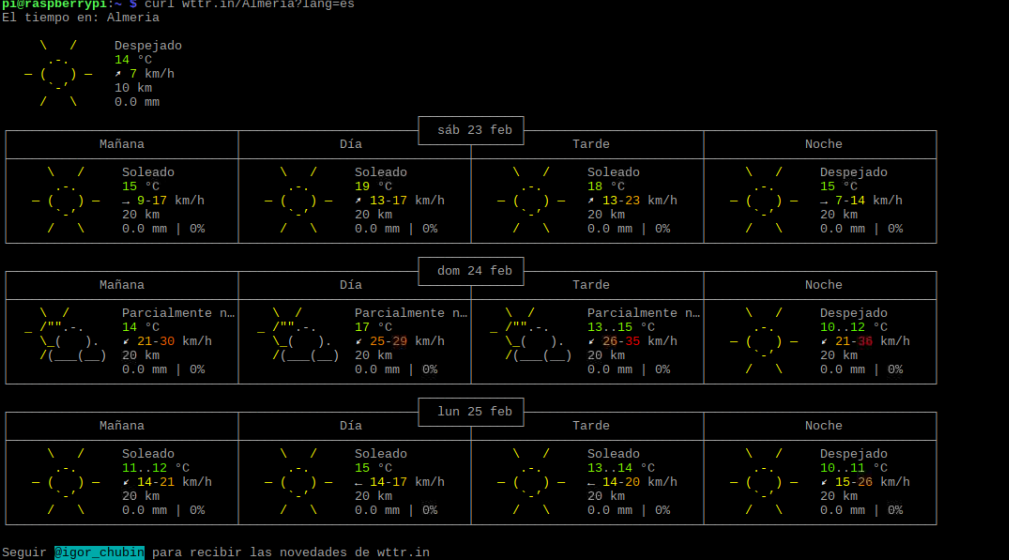Click the pi@raspberrypi prompt text
The height and width of the screenshot is (560, 1009).
[54, 5]
